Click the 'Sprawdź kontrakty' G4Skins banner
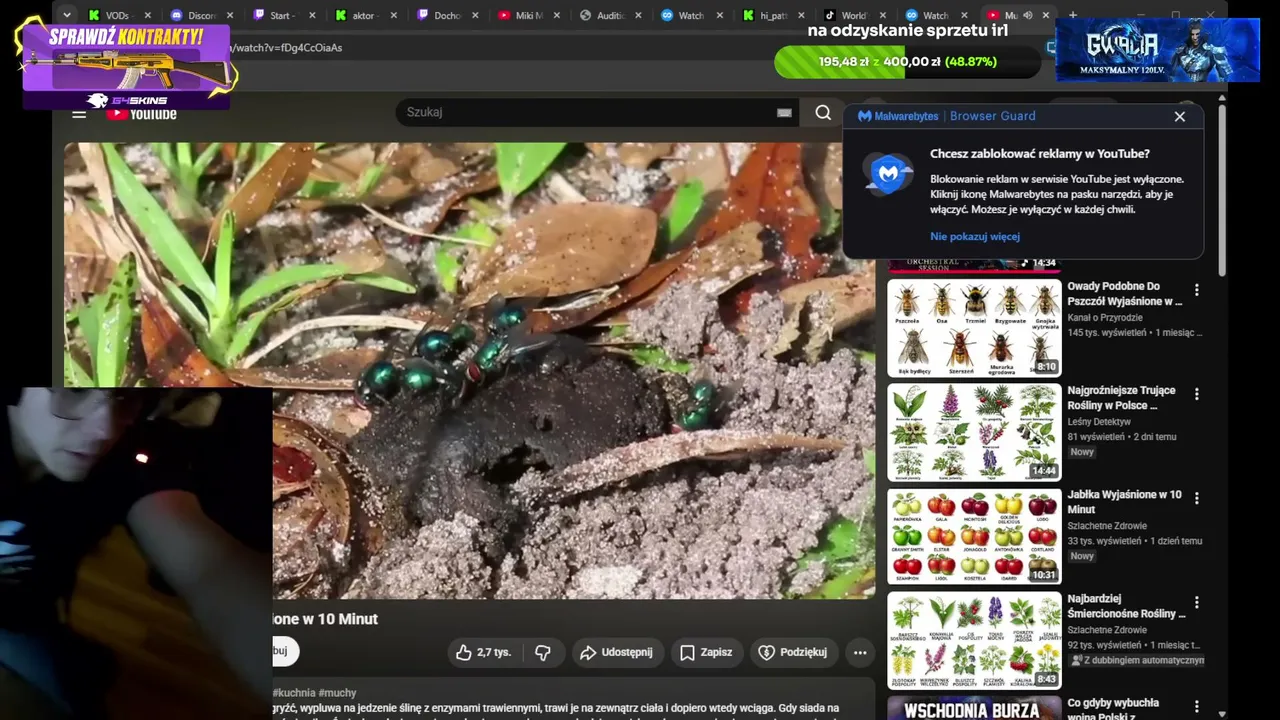Screen dimensions: 1280x720 (128, 65)
